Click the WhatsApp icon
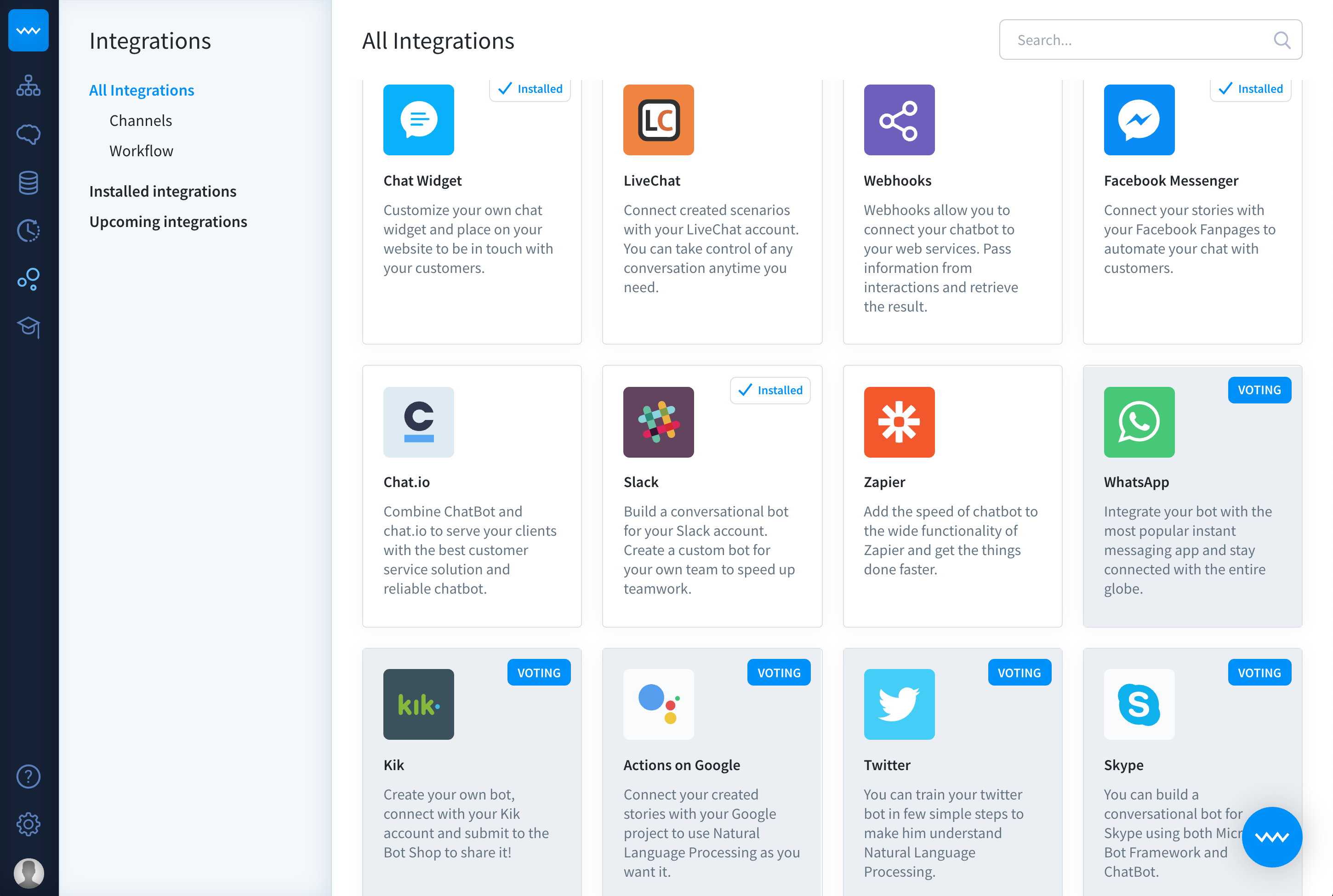This screenshot has height=896, width=1333. [x=1139, y=422]
